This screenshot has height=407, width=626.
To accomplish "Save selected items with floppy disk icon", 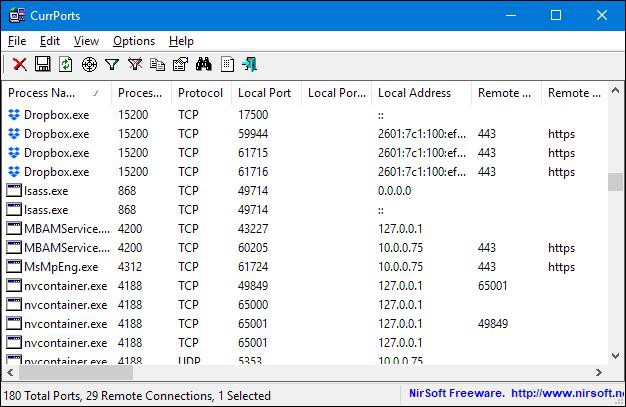I will [43, 64].
